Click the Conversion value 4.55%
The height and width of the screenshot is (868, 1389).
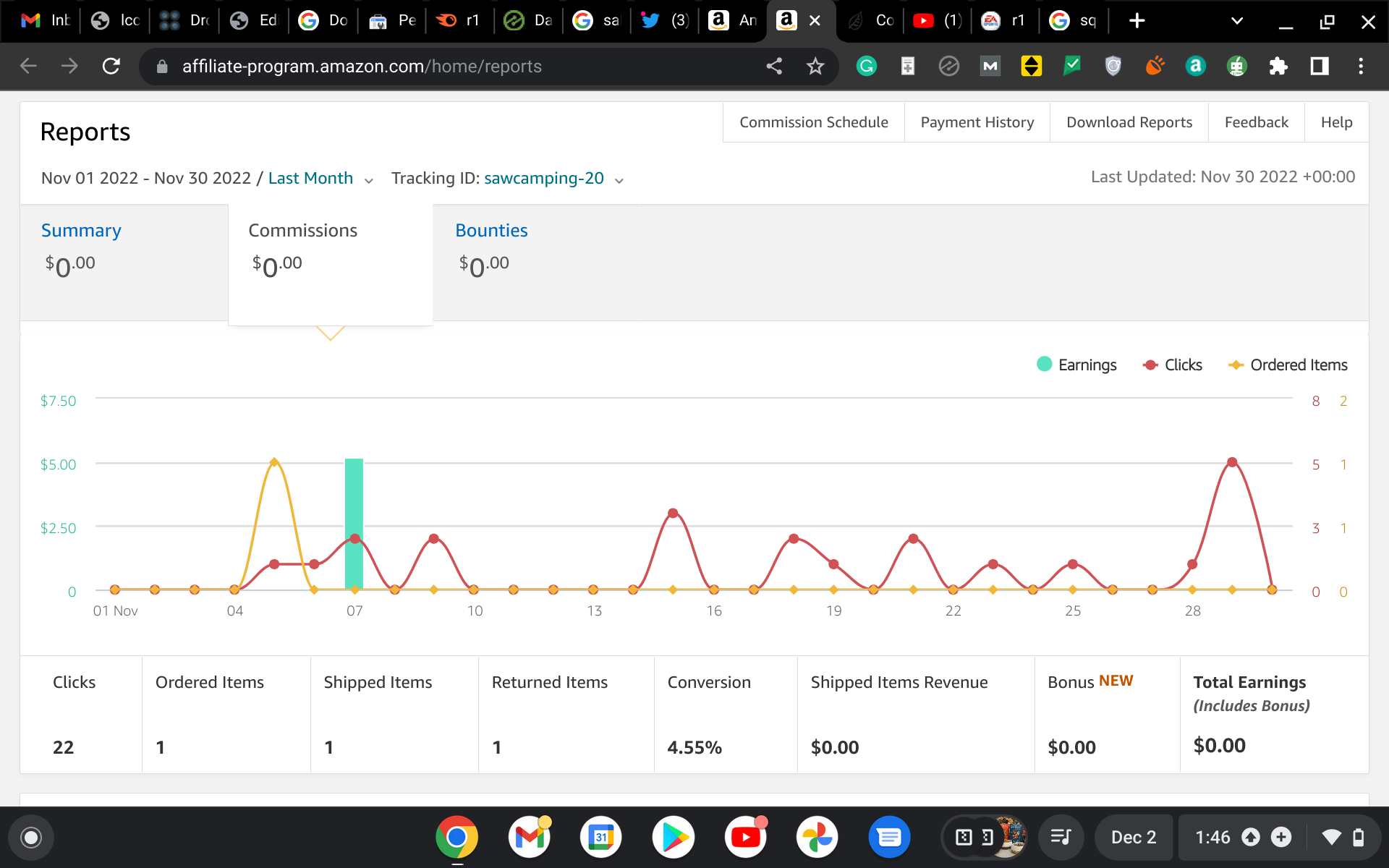(694, 747)
